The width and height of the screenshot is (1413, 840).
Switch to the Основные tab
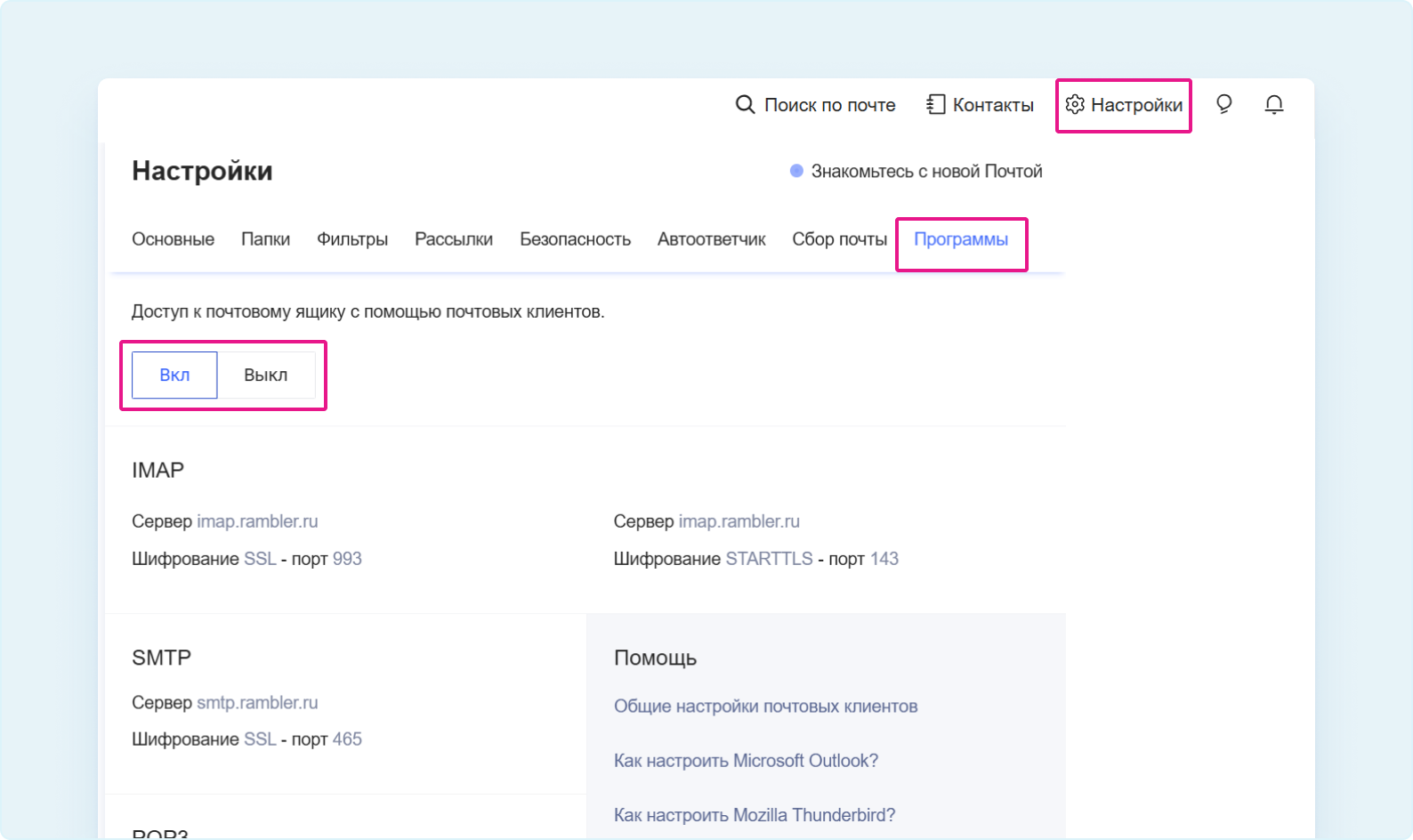173,239
